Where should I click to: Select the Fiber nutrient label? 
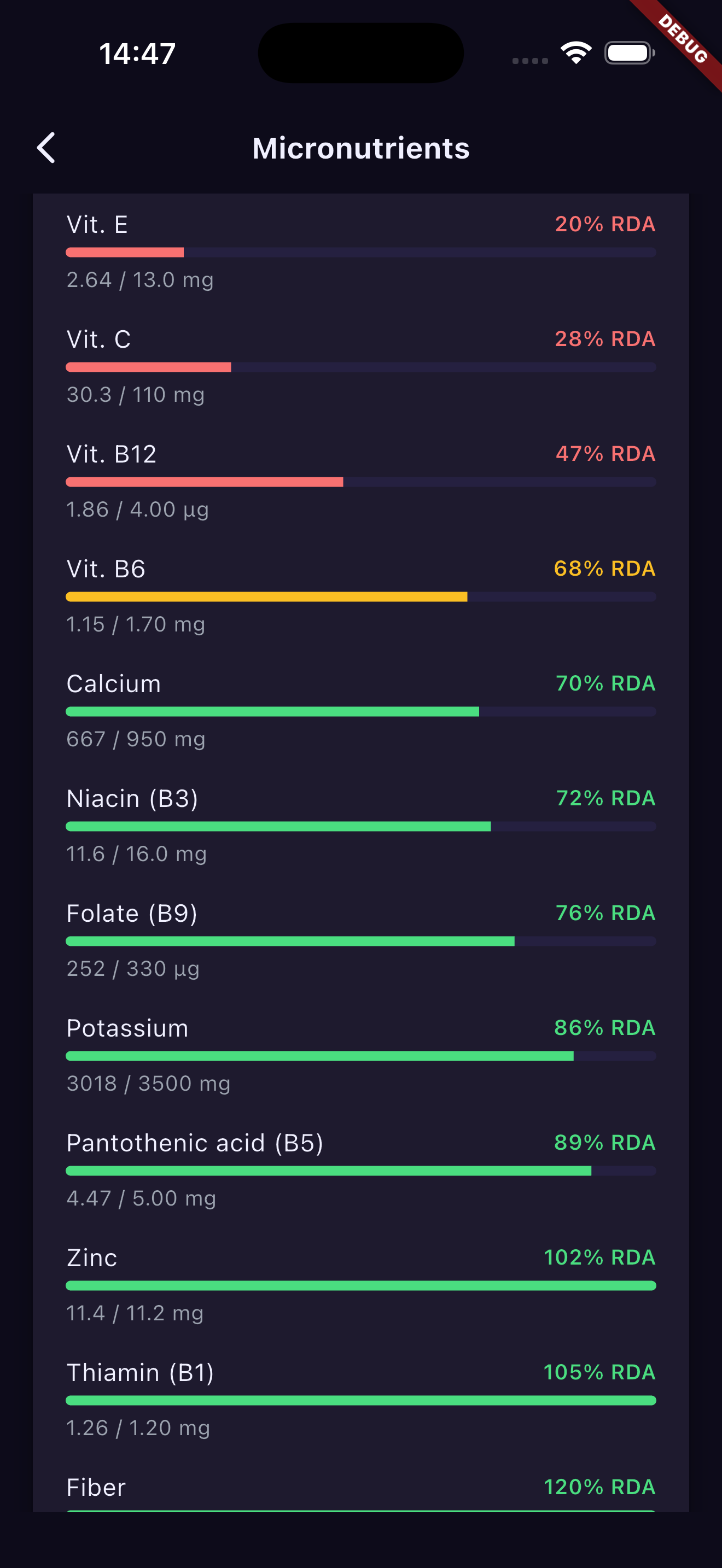point(96,1487)
